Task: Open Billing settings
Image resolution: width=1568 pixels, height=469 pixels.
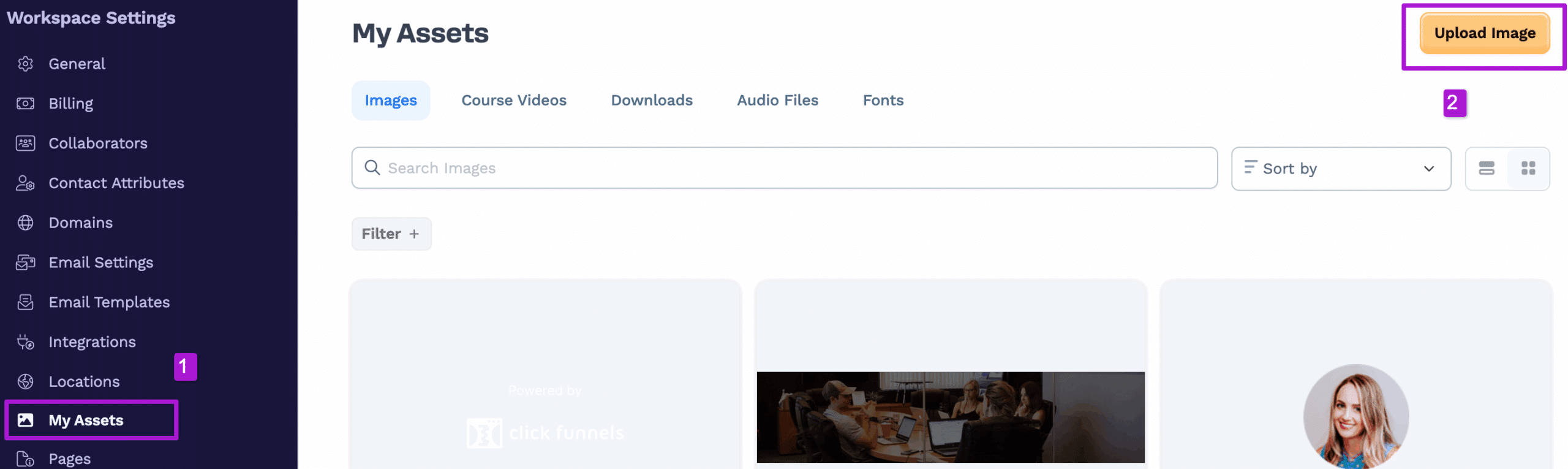Action: [x=71, y=104]
